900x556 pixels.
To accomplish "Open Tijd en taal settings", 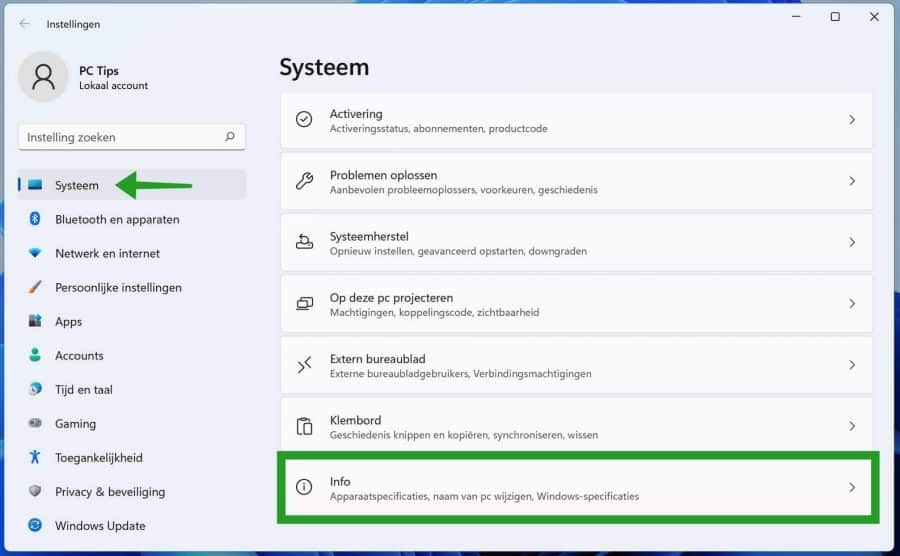I will click(x=131, y=389).
